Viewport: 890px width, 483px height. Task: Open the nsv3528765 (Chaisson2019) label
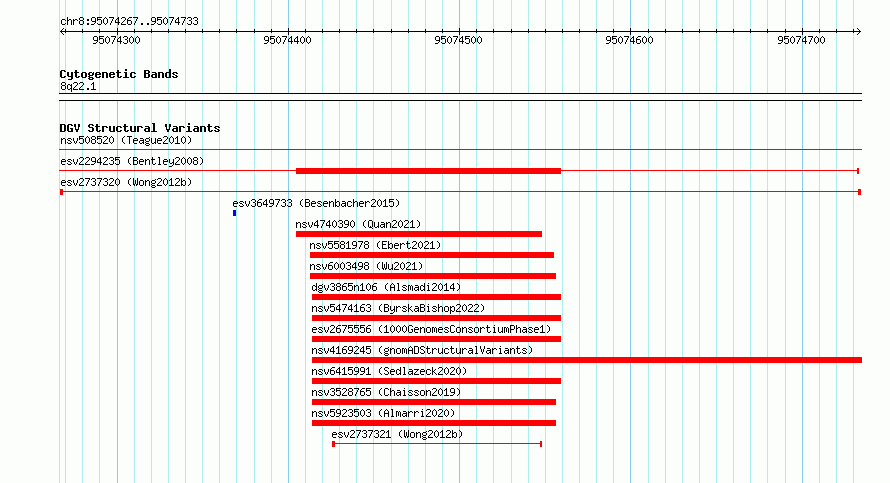coord(386,392)
